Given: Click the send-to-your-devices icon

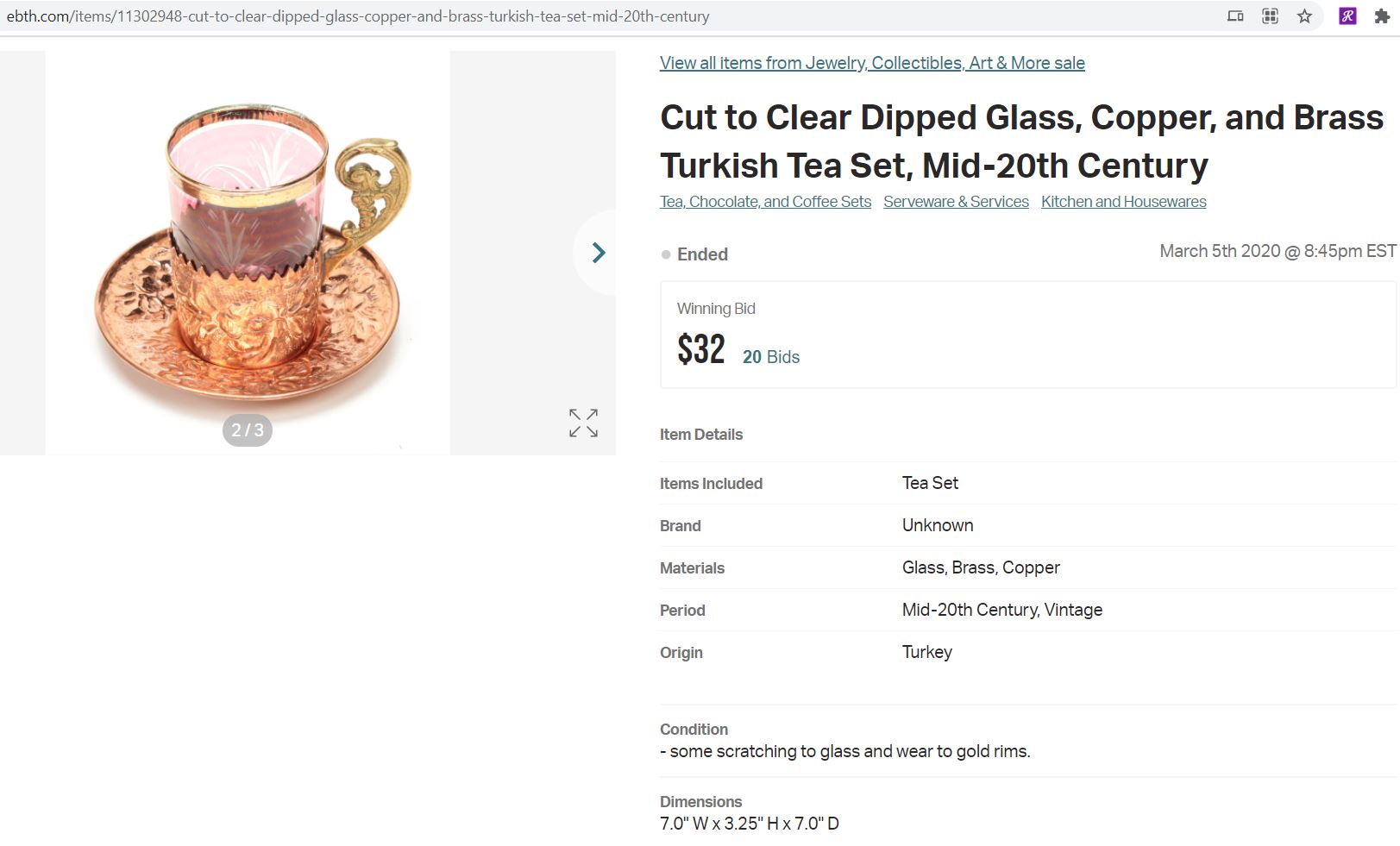Looking at the screenshot, I should [x=1235, y=16].
